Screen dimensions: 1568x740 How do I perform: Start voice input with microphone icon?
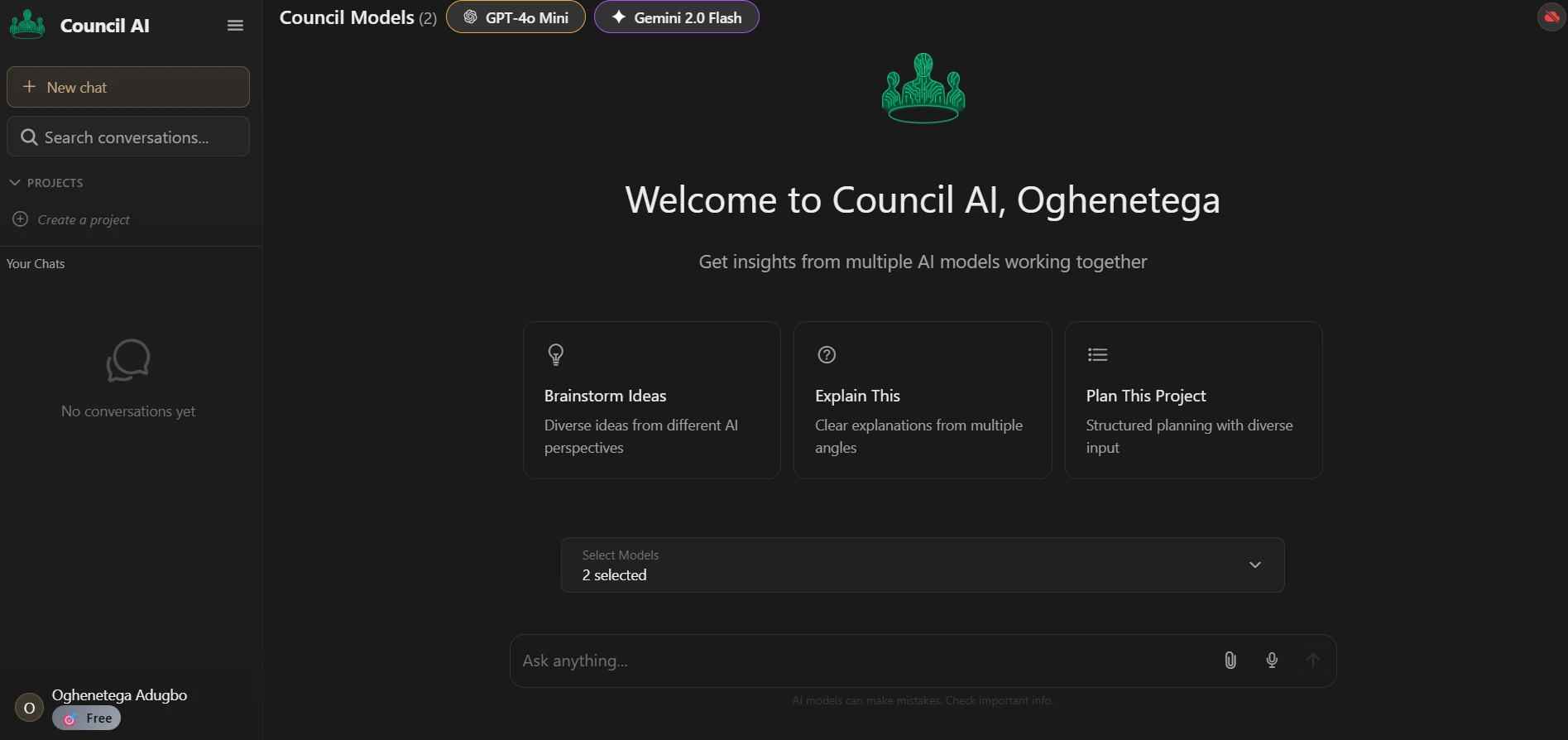point(1272,660)
